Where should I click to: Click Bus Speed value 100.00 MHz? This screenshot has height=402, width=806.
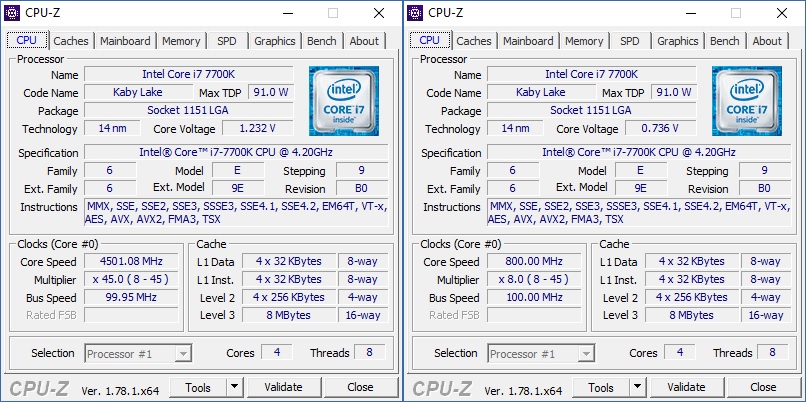534,298
